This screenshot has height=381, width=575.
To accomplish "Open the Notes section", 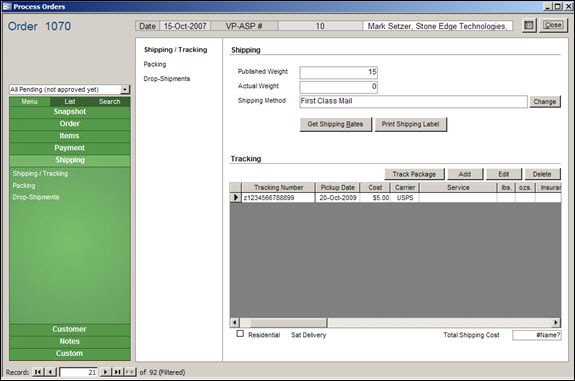I will click(70, 341).
